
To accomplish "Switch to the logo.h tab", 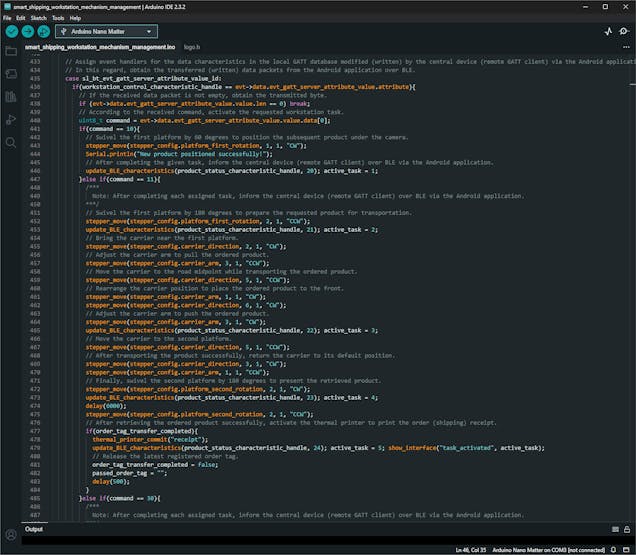I will coord(191,47).
